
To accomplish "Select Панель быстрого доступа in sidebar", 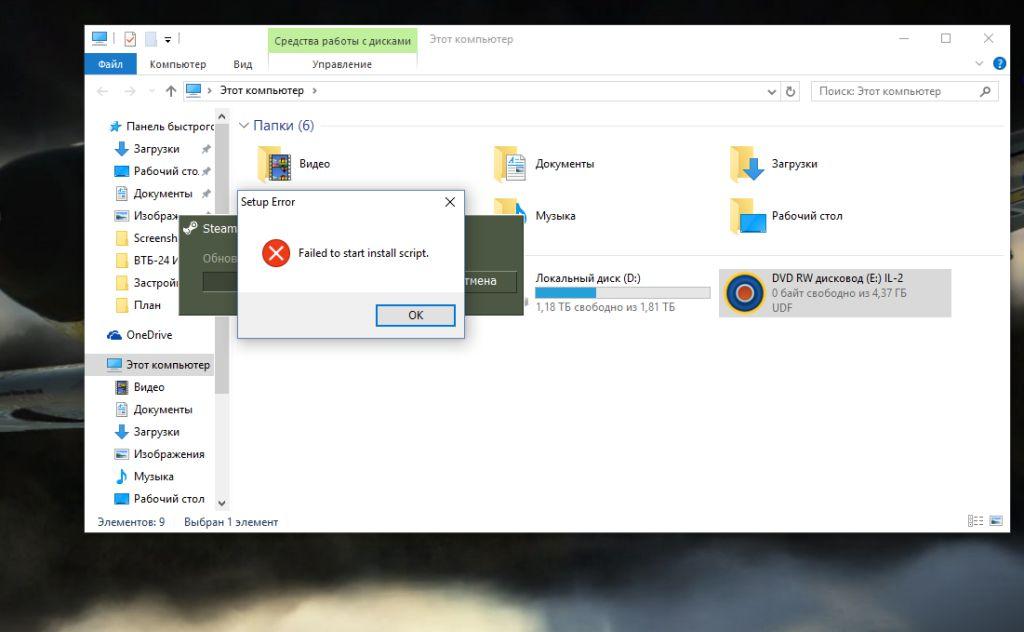I will click(x=162, y=126).
